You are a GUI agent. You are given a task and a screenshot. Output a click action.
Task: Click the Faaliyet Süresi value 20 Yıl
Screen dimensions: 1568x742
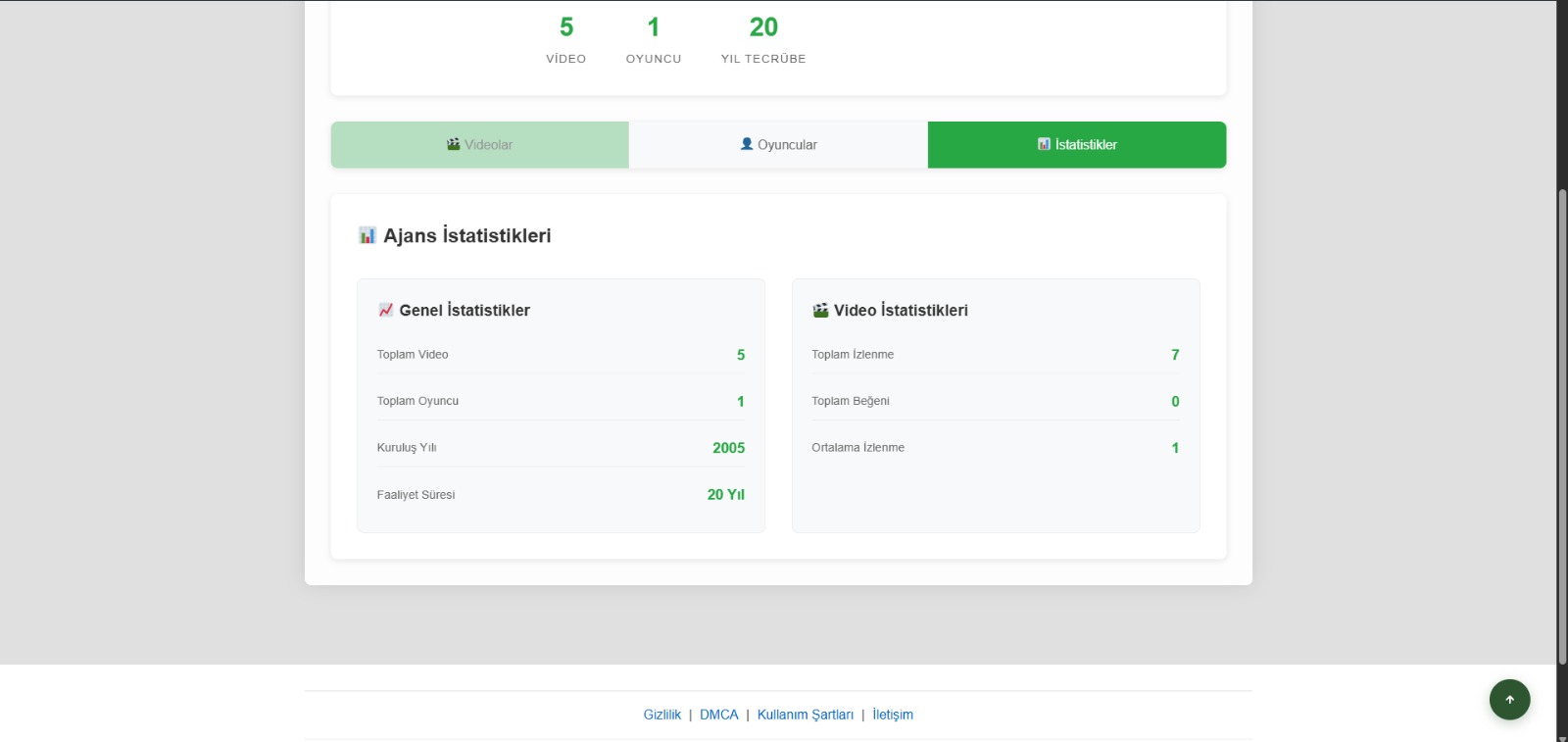pyautogui.click(x=725, y=495)
